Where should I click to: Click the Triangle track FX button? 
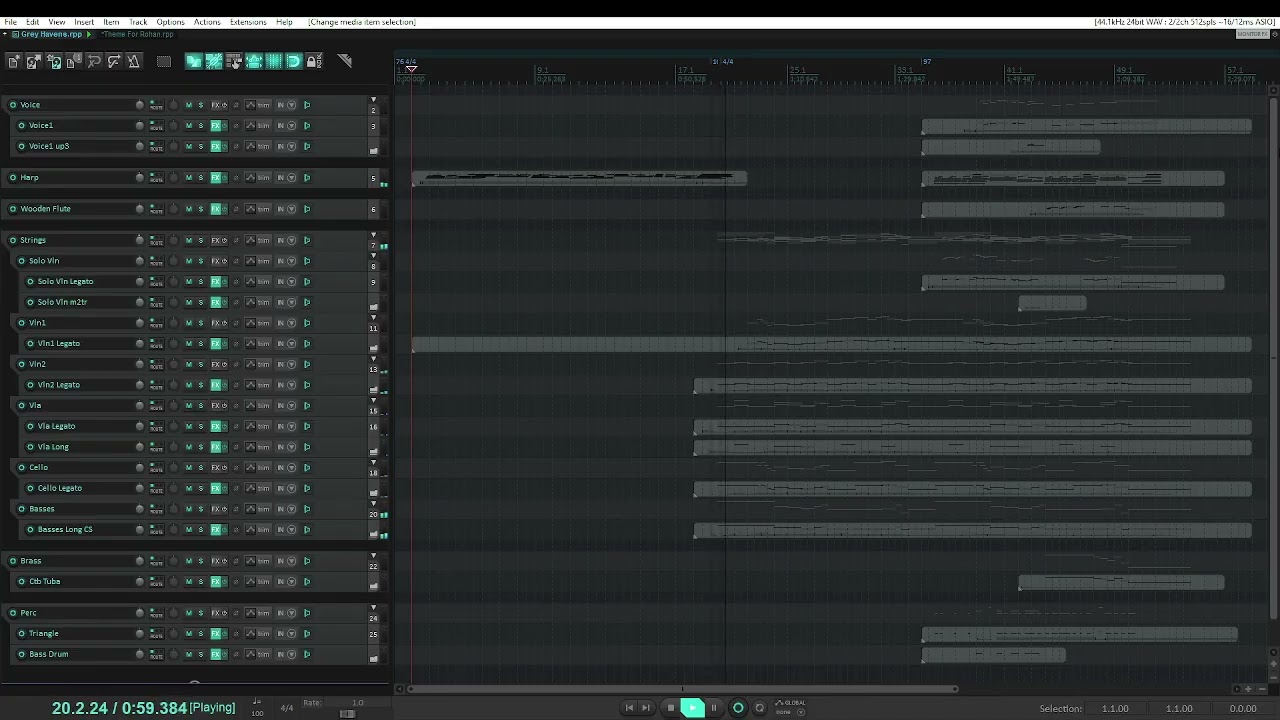coord(215,633)
